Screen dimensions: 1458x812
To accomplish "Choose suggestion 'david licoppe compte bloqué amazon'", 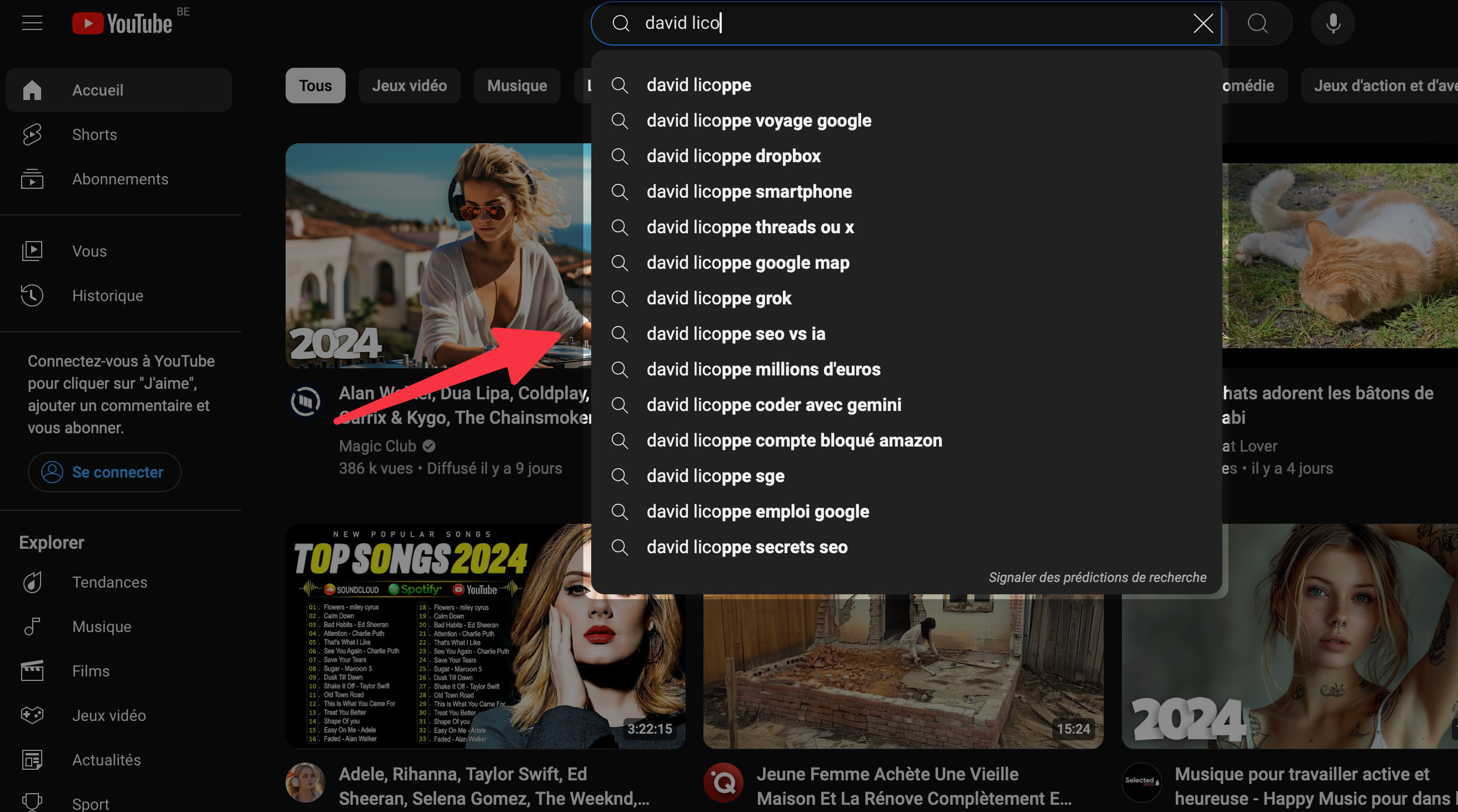I will (906, 440).
